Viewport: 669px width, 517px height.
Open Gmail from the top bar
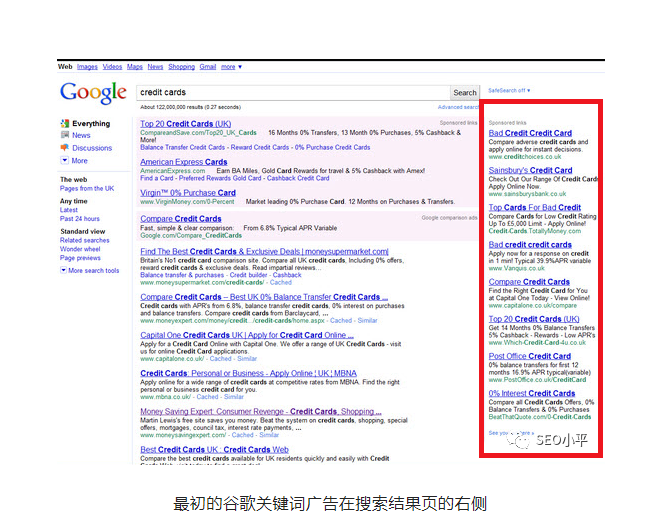[208, 67]
